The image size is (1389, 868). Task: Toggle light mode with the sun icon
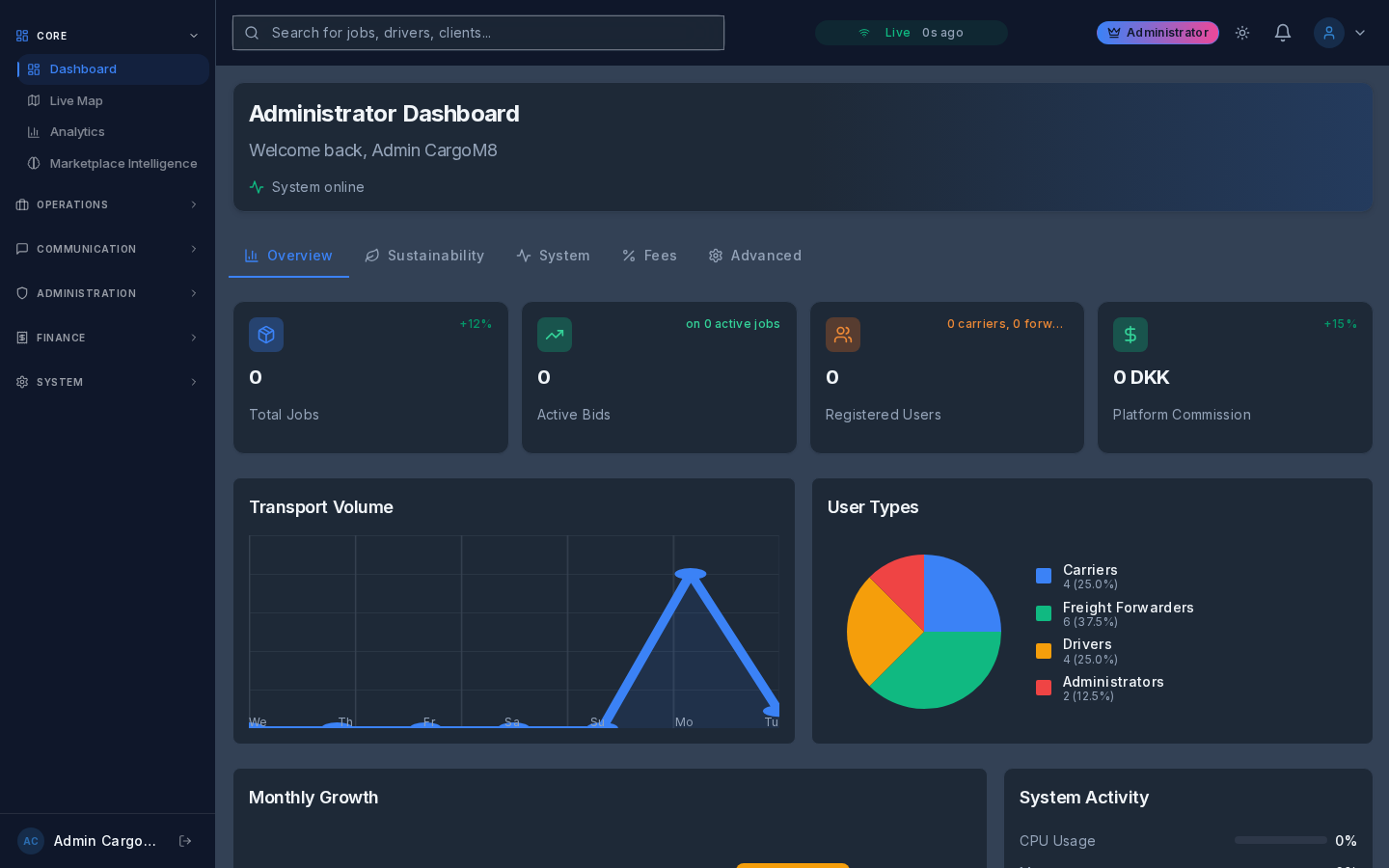click(1242, 32)
